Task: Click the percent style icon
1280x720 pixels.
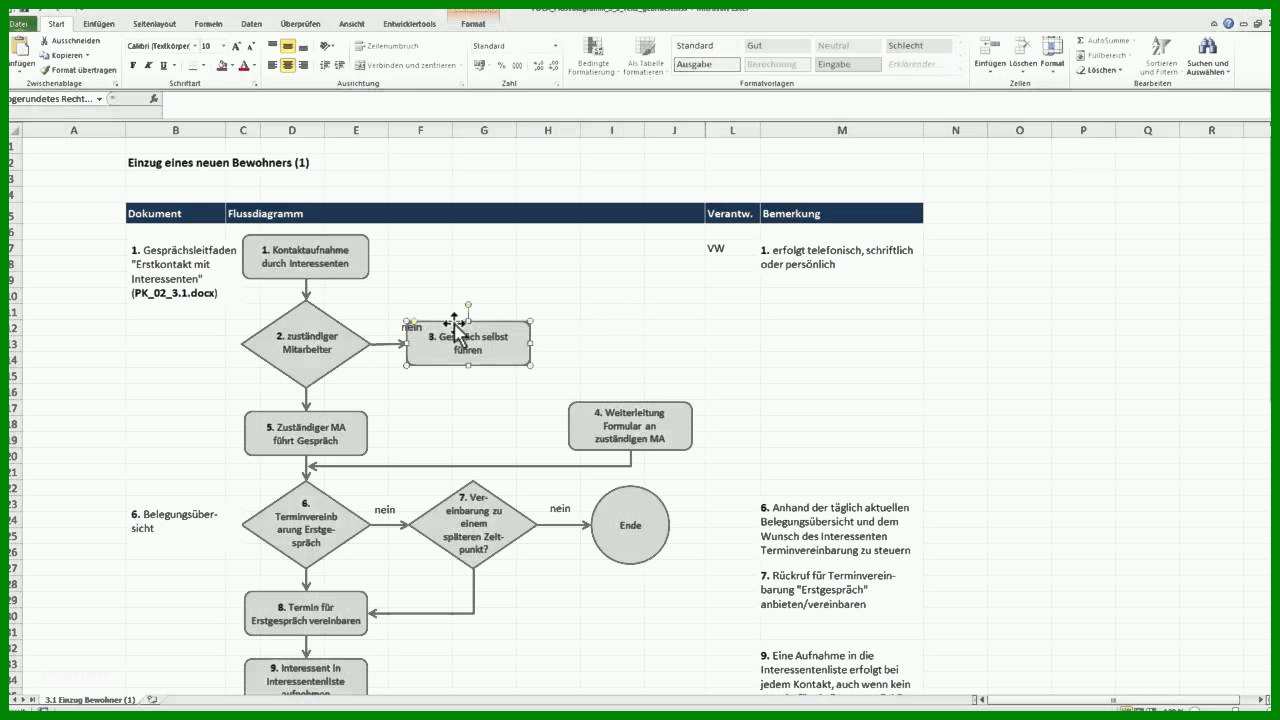Action: tap(502, 65)
